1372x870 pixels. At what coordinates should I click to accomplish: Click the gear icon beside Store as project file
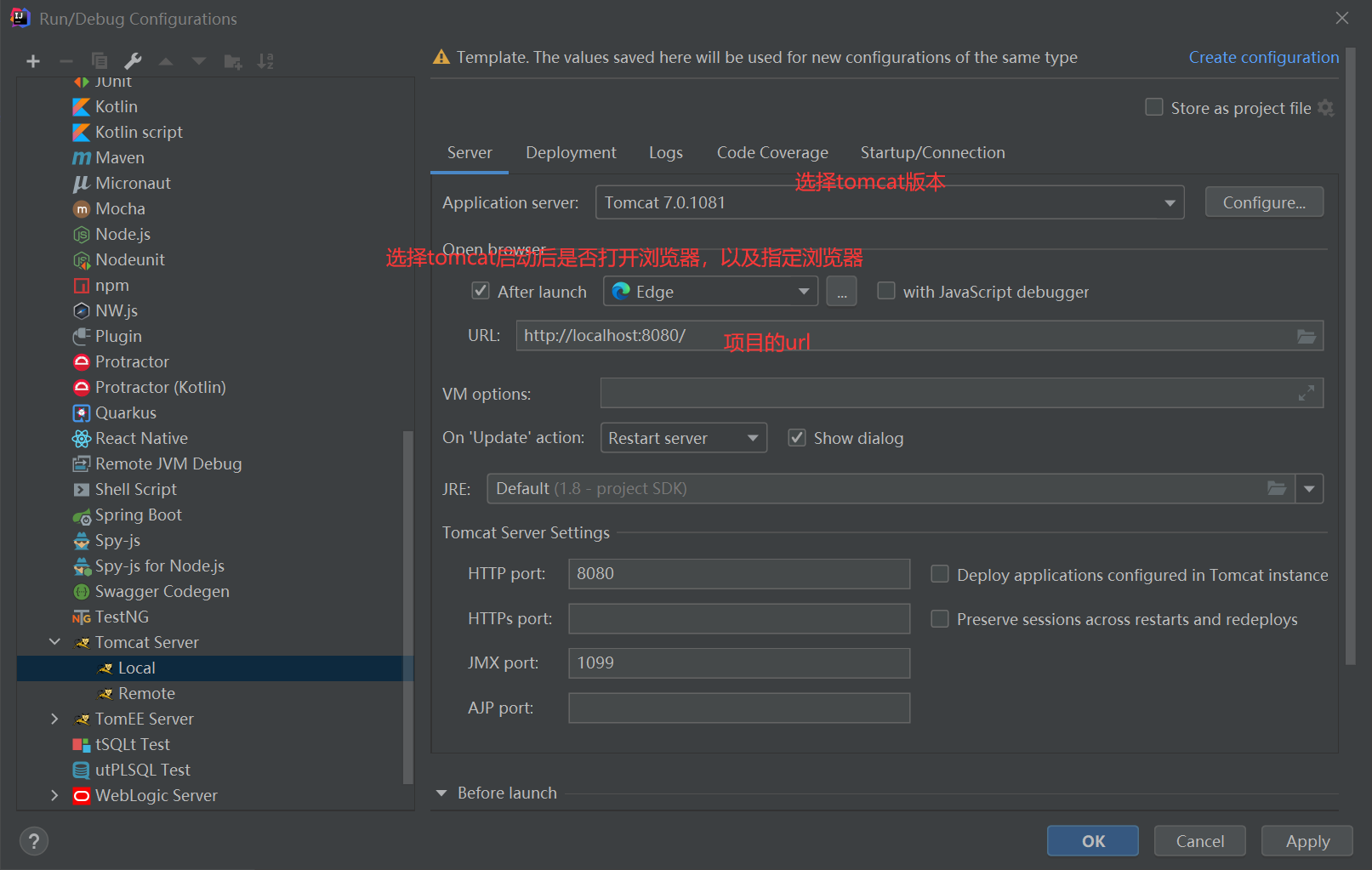(x=1325, y=108)
